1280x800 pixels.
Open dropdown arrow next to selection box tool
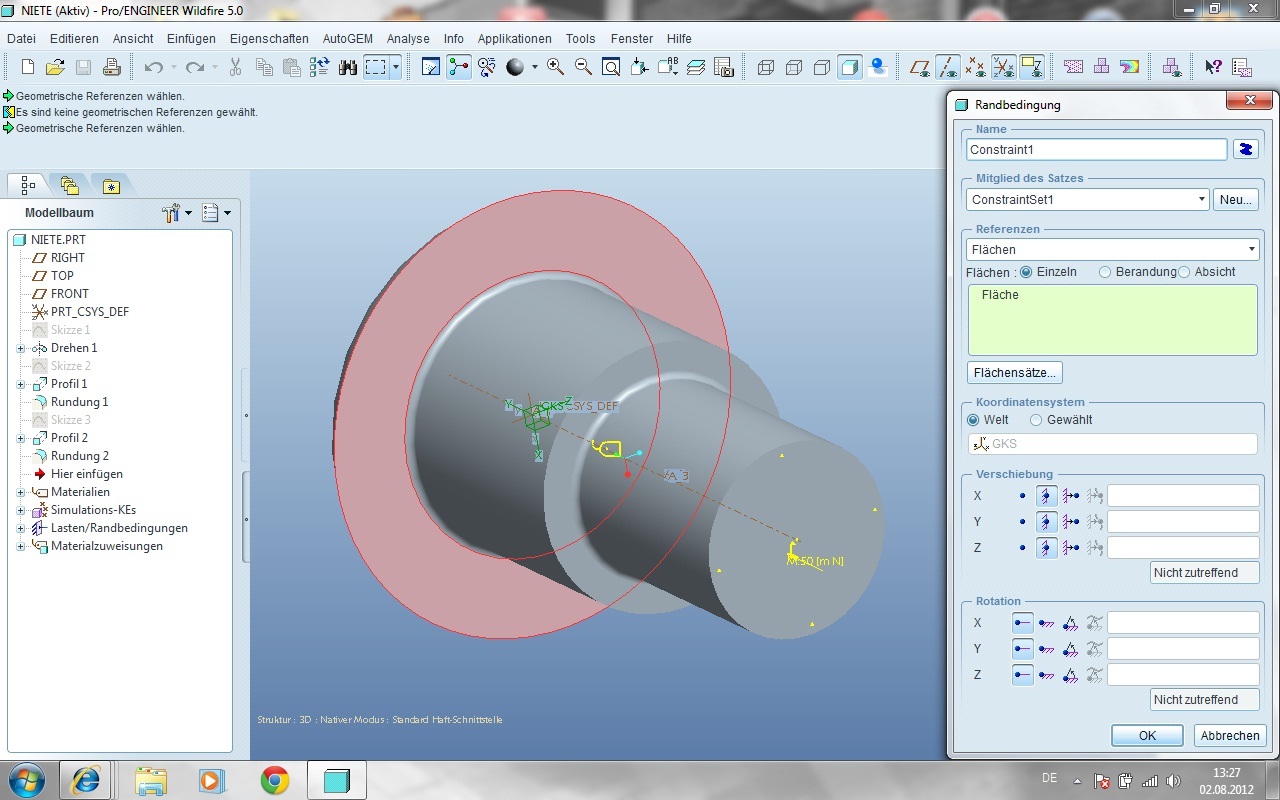click(x=396, y=67)
